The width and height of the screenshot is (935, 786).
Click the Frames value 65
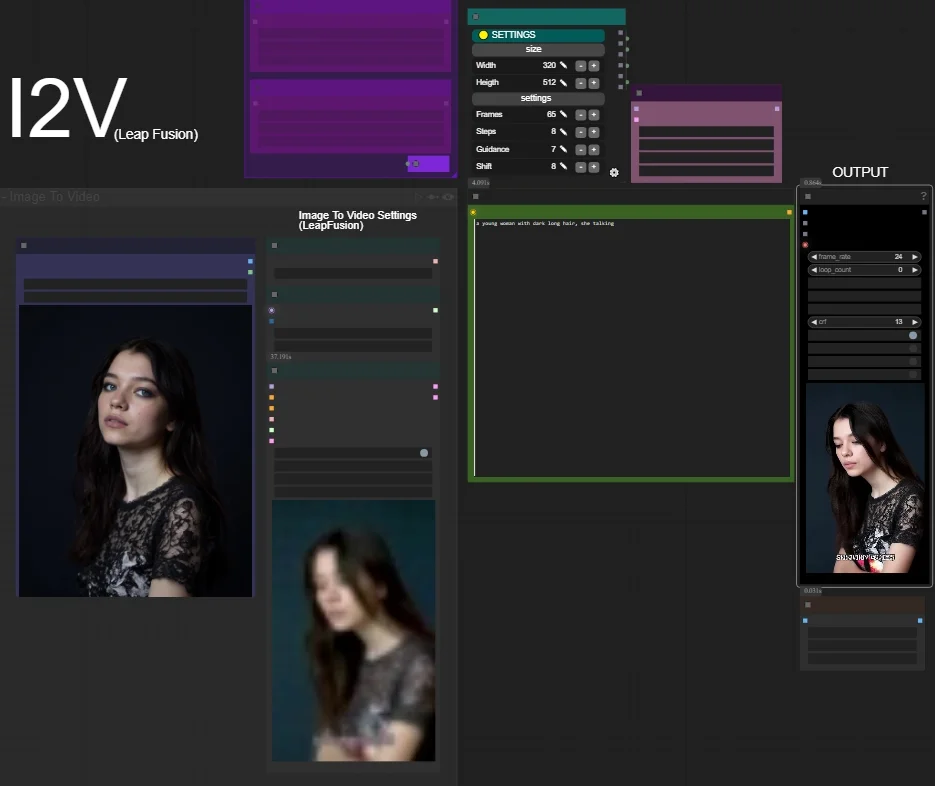coord(552,114)
